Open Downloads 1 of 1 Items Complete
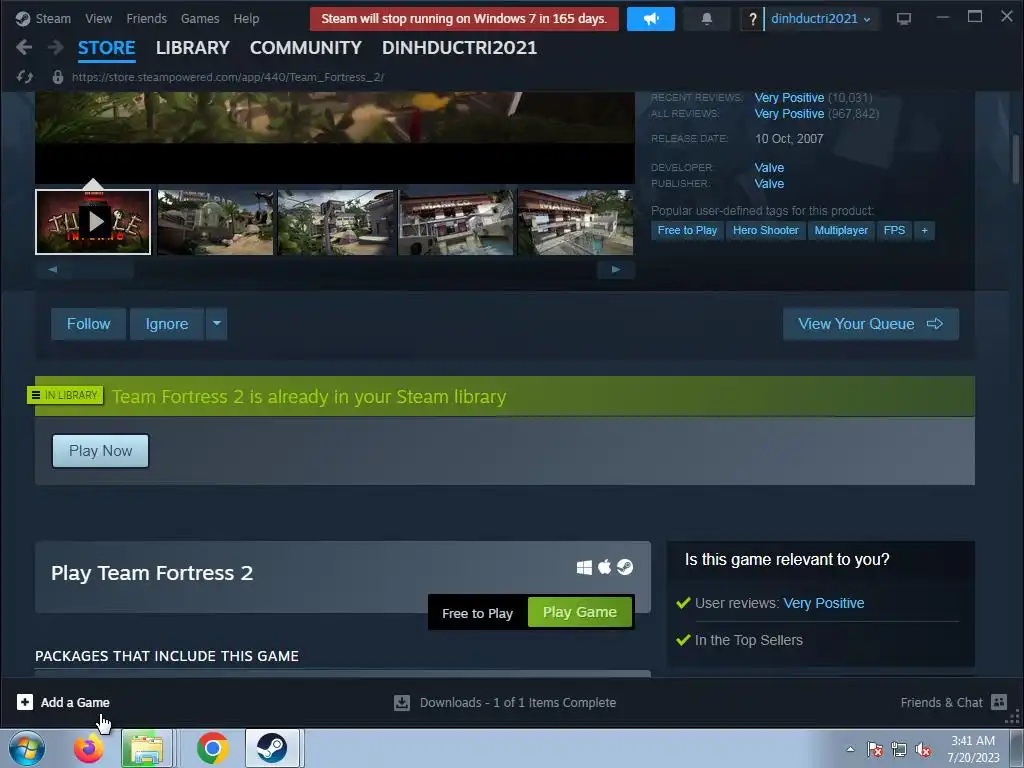 pos(518,703)
